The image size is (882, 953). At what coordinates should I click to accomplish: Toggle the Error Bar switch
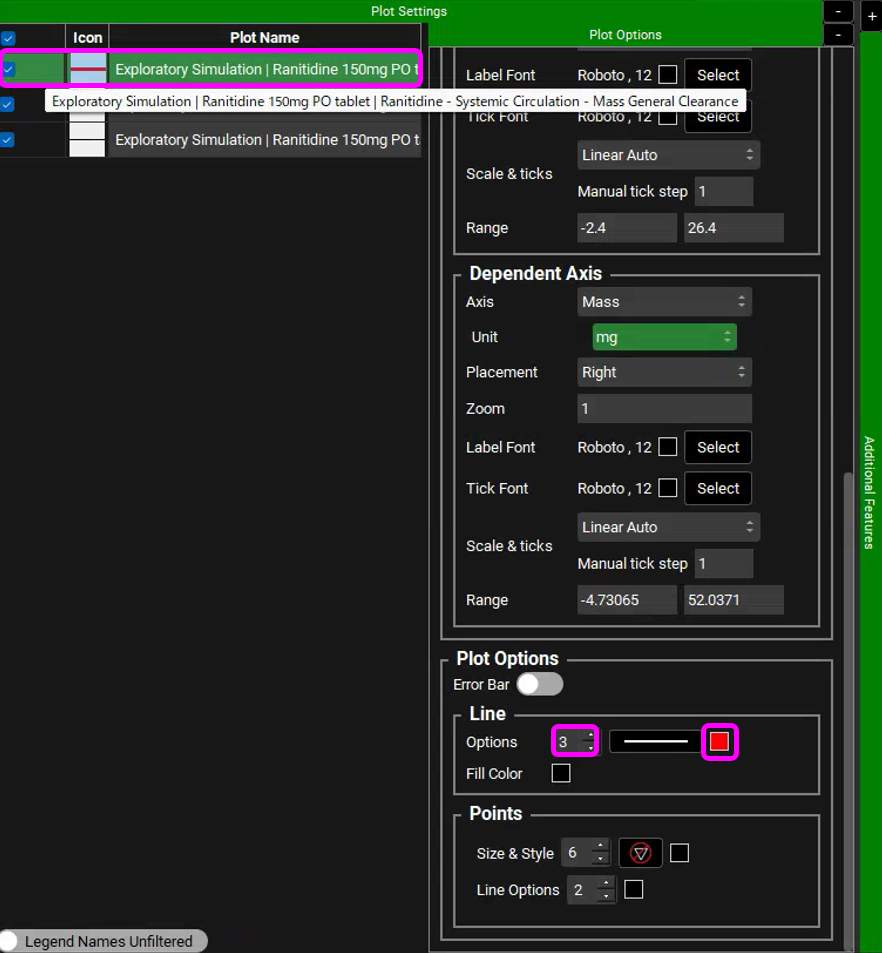[x=539, y=684]
